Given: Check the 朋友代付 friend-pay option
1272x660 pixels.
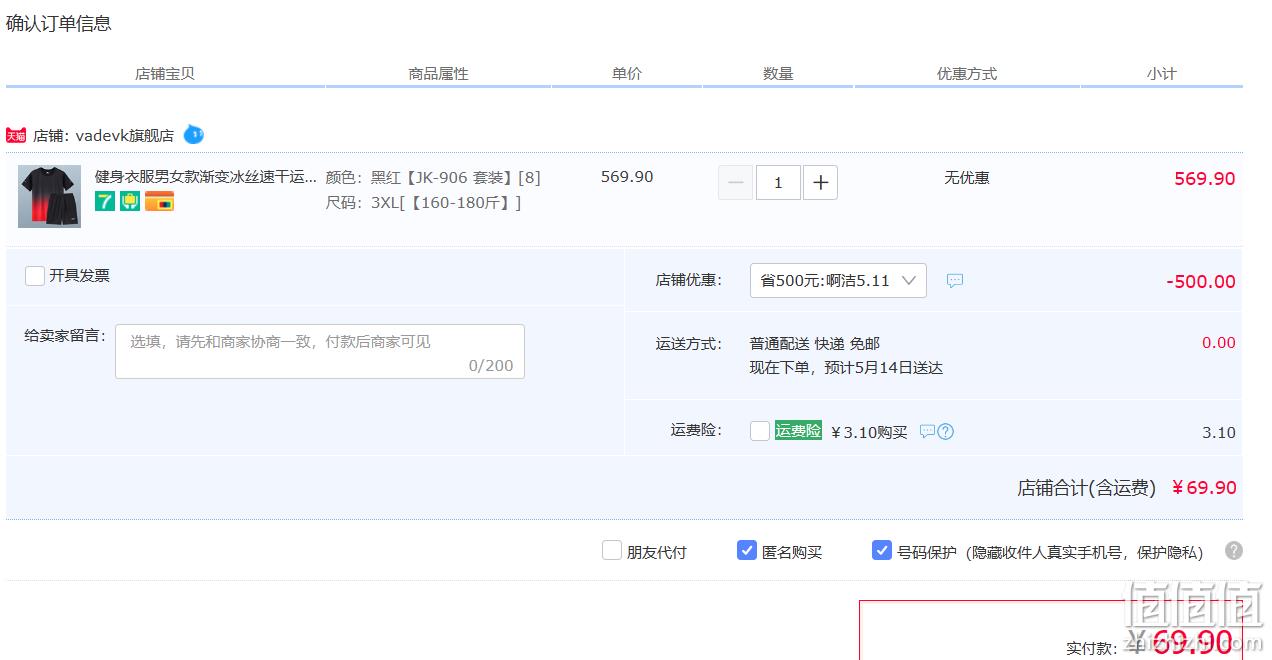Looking at the screenshot, I should 612,550.
